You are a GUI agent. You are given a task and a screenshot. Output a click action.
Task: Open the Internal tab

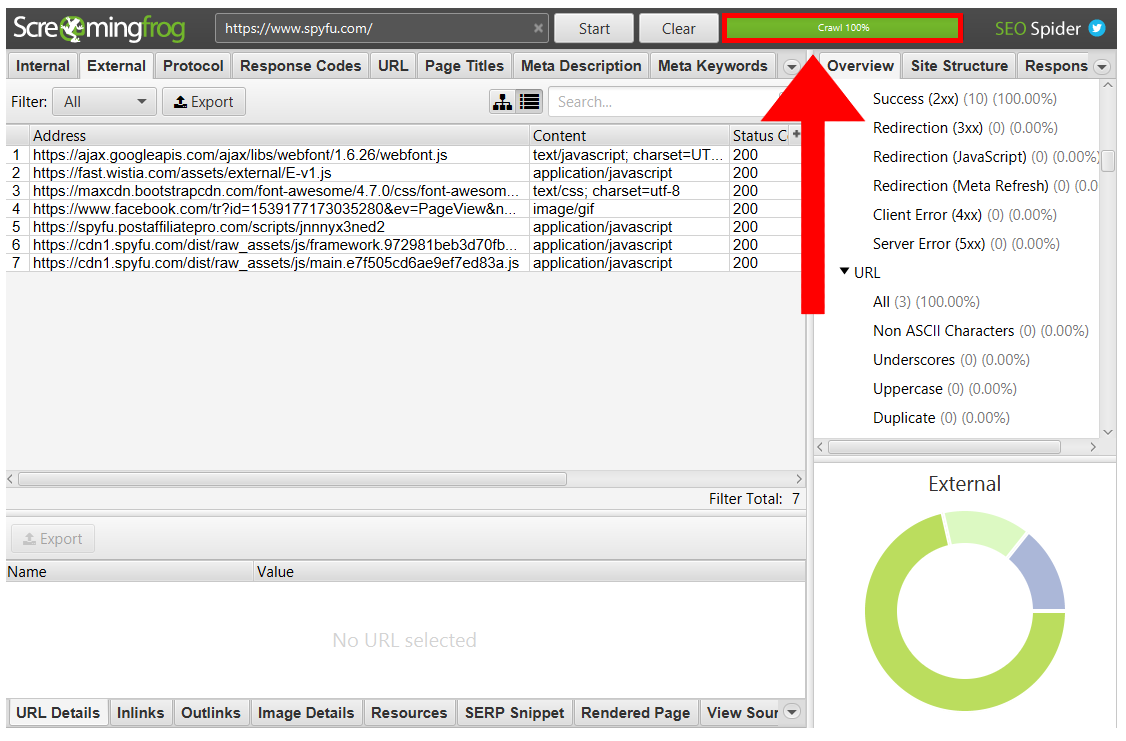pyautogui.click(x=43, y=66)
